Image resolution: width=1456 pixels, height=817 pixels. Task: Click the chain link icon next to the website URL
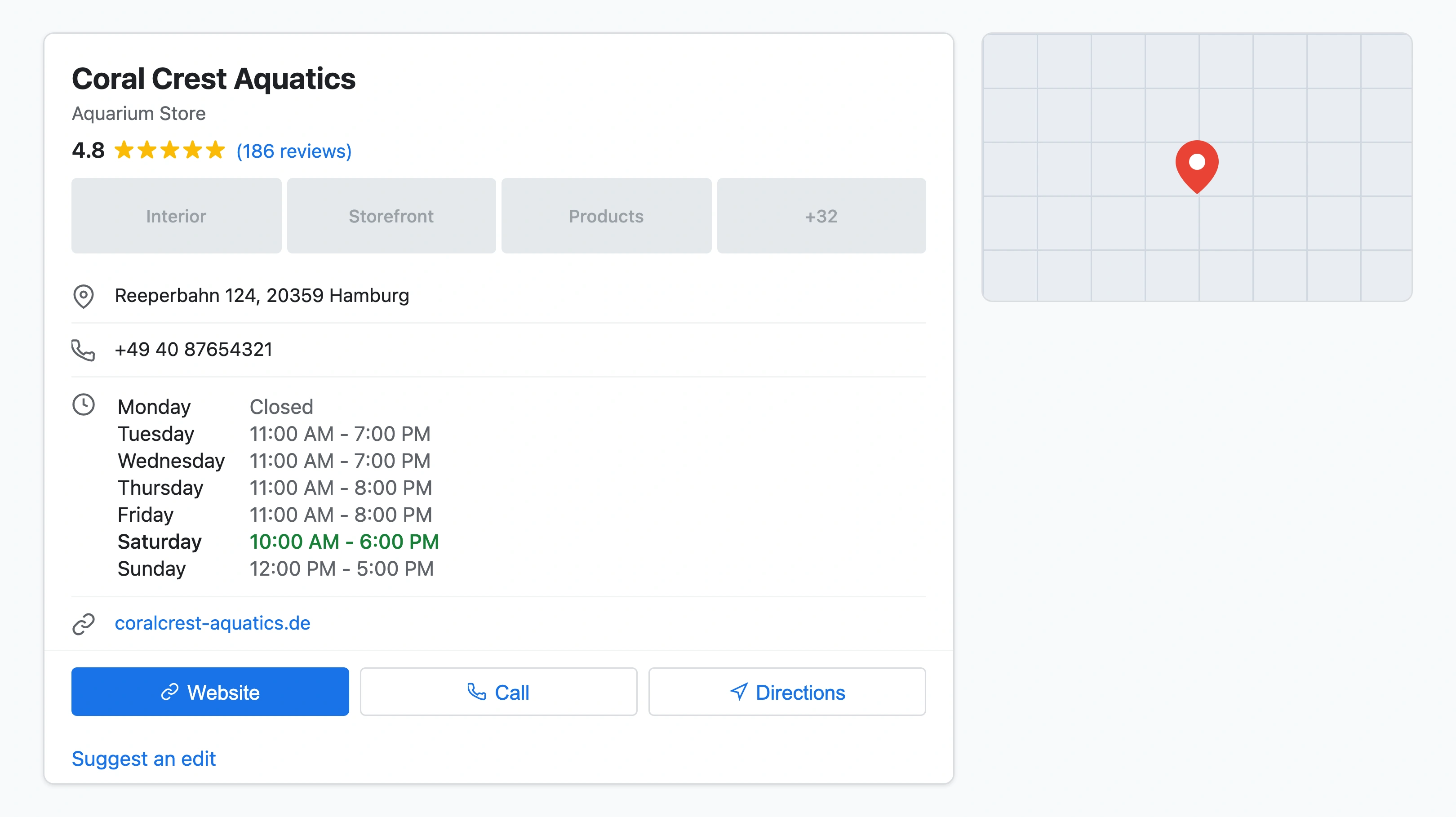click(84, 624)
